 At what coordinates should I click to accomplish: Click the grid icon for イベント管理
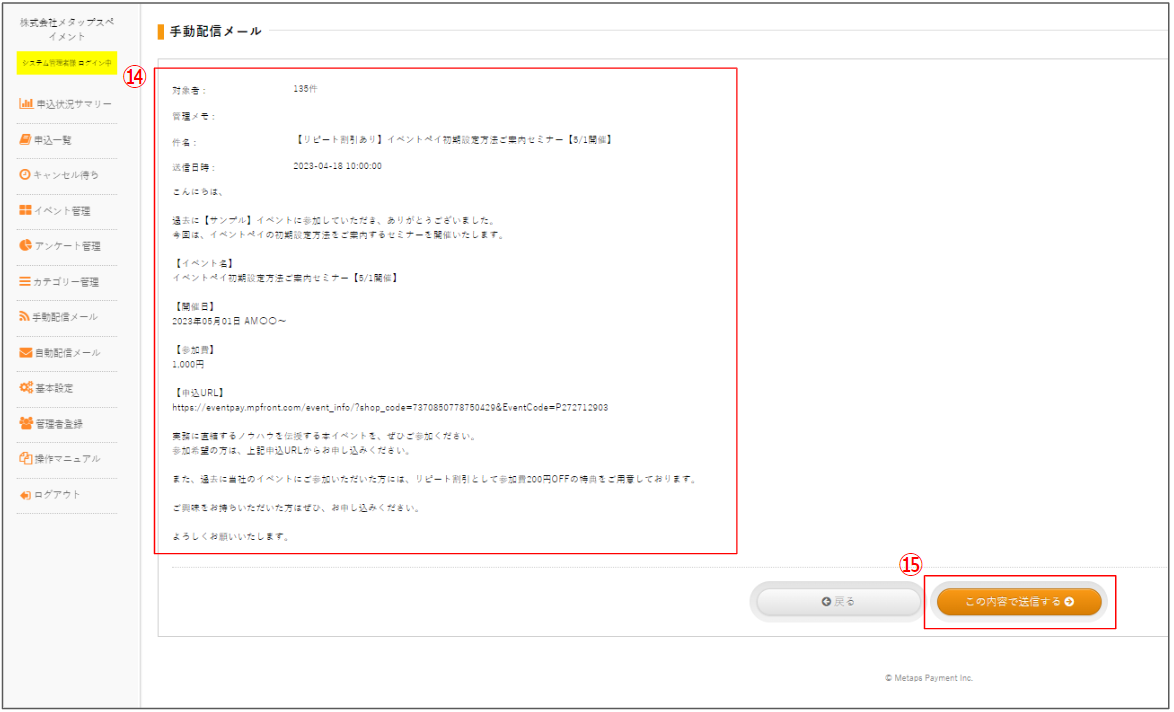tap(25, 211)
